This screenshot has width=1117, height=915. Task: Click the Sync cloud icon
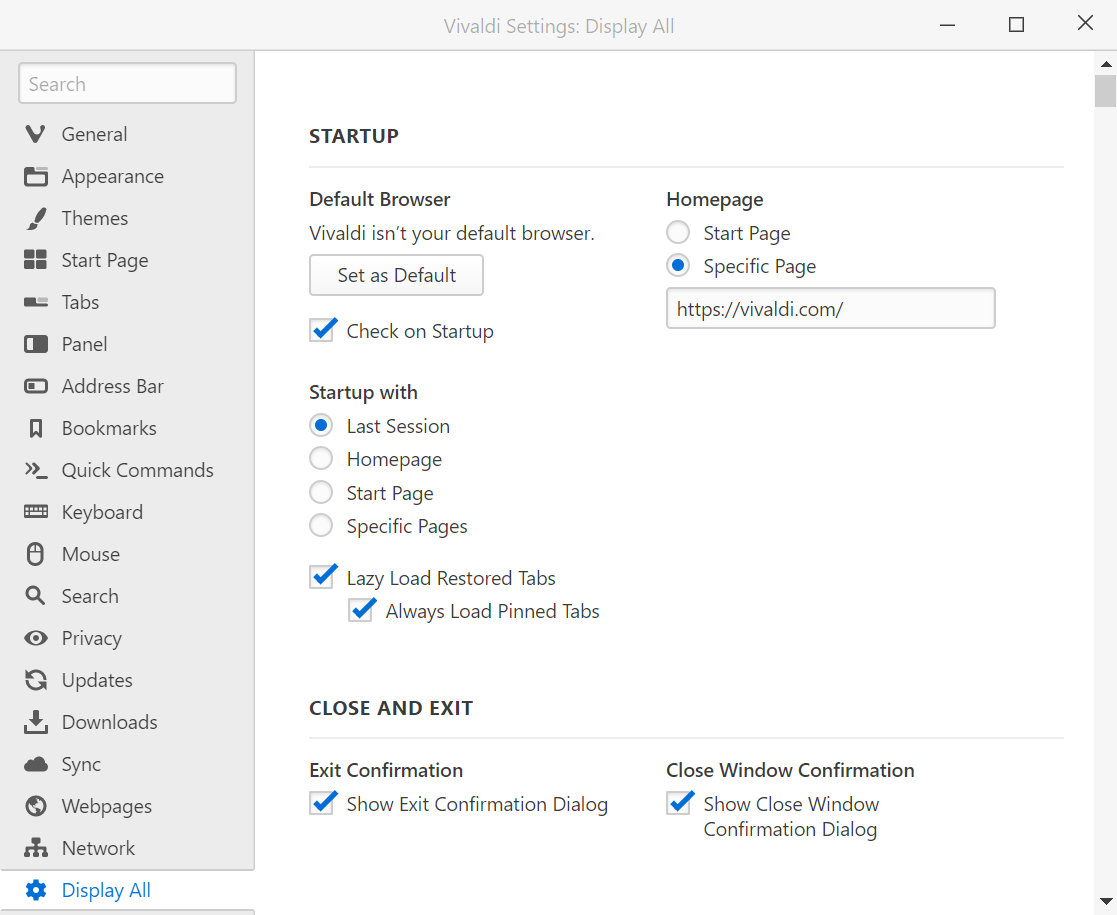click(36, 764)
